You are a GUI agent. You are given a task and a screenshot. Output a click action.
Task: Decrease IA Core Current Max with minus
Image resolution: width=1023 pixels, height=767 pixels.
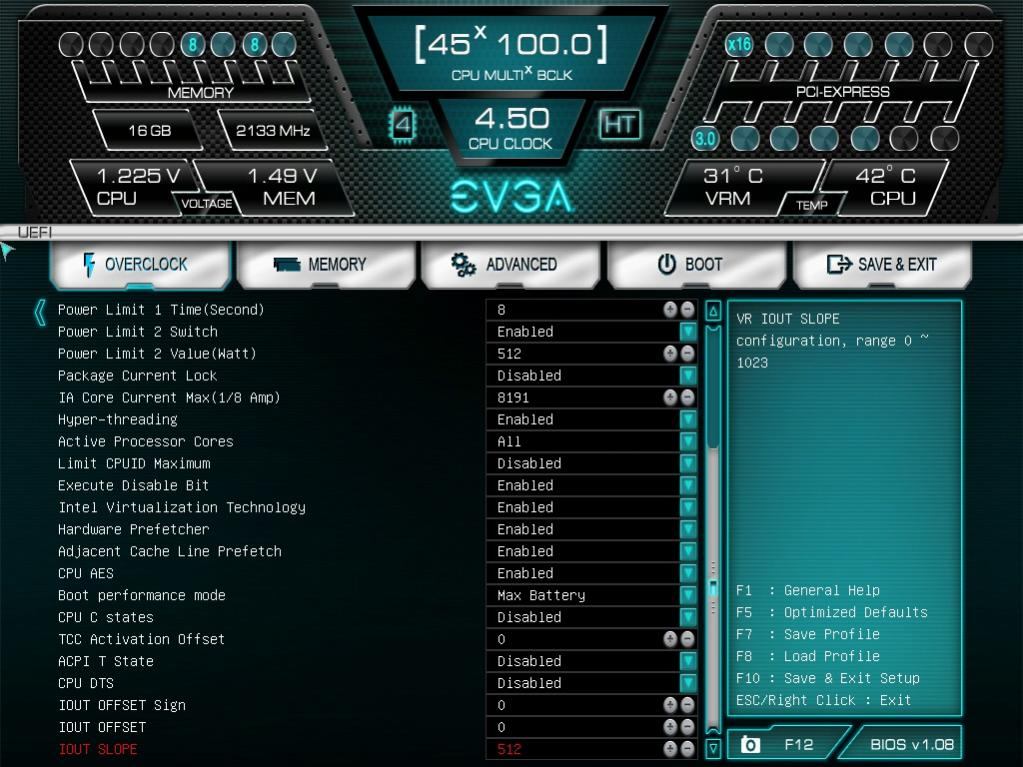[688, 397]
